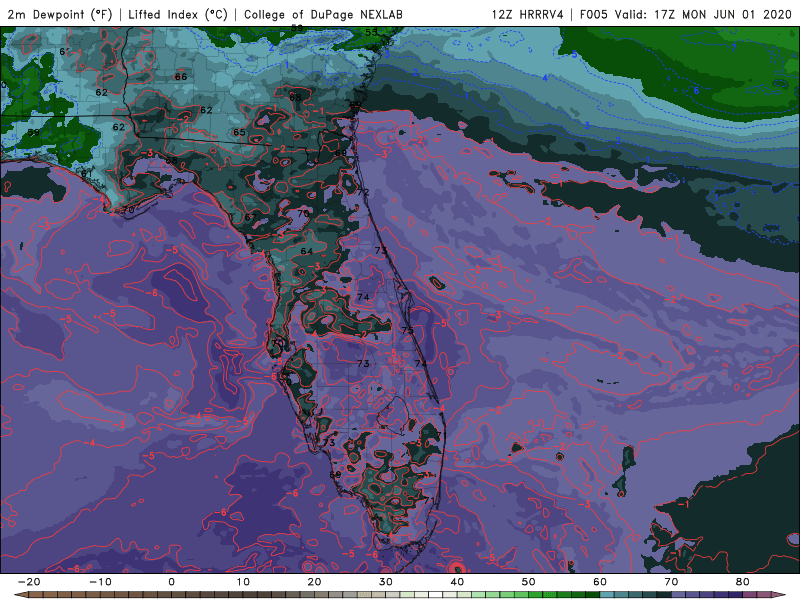
Task: Click the '60' tick label on color scale
Action: 600,582
